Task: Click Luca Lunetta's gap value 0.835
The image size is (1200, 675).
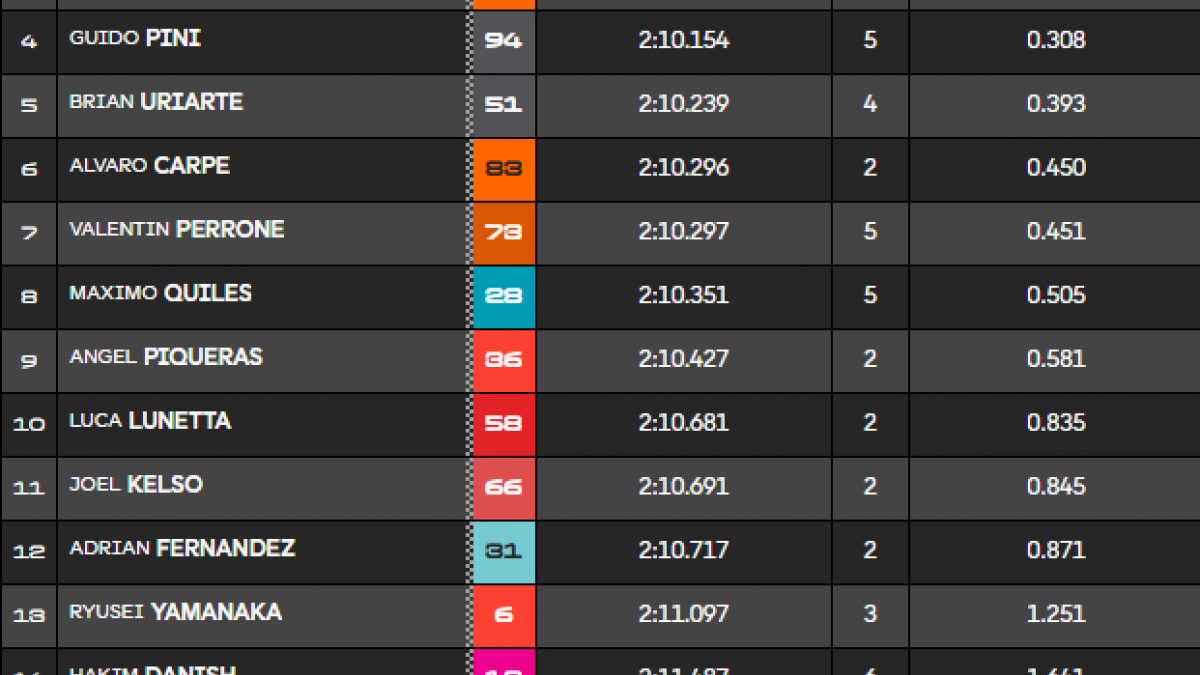Action: (x=1056, y=423)
